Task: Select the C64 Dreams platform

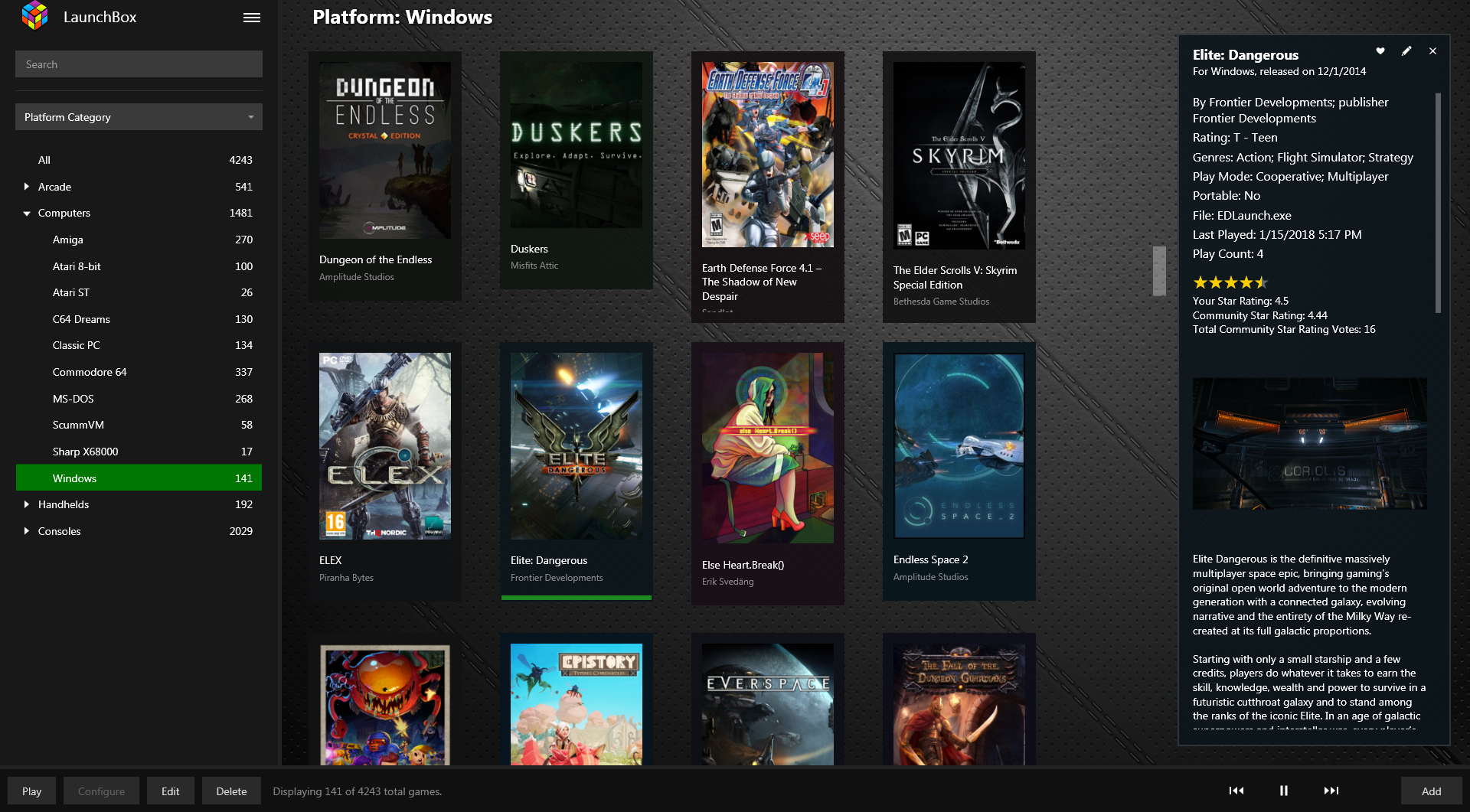Action: point(139,319)
